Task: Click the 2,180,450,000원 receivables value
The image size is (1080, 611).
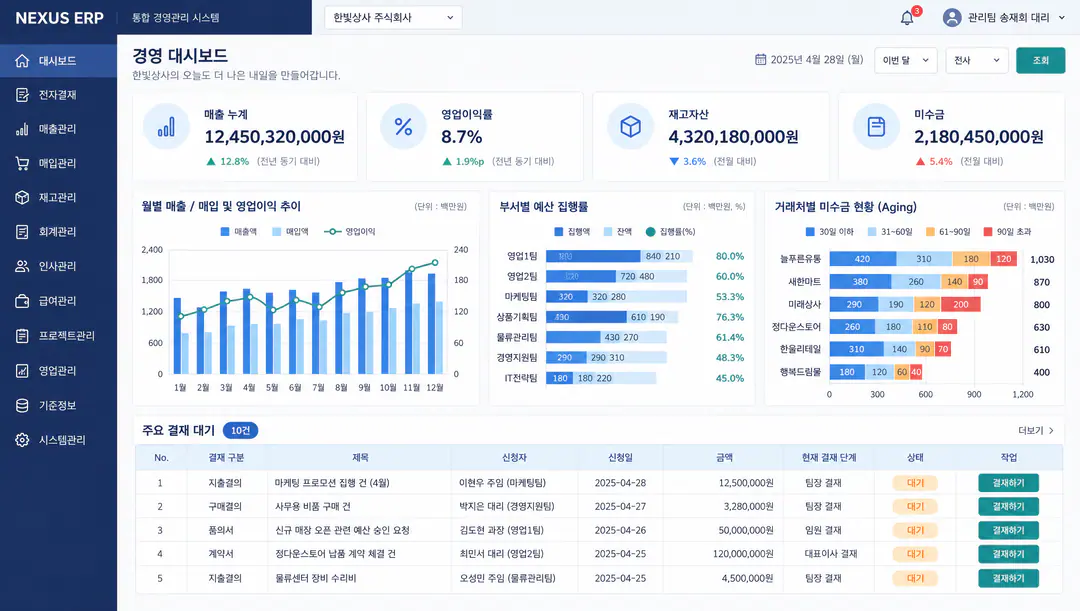Action: pos(979,137)
